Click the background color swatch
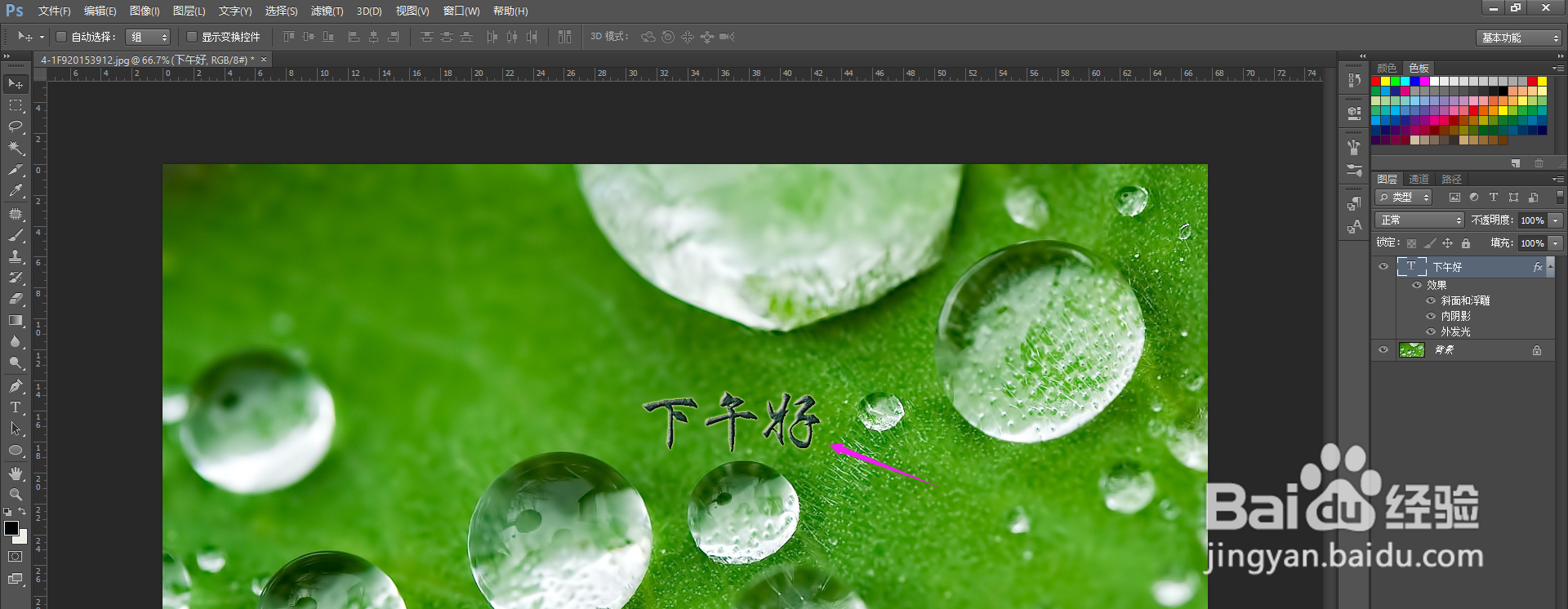This screenshot has height=609, width=1568. pos(22,538)
